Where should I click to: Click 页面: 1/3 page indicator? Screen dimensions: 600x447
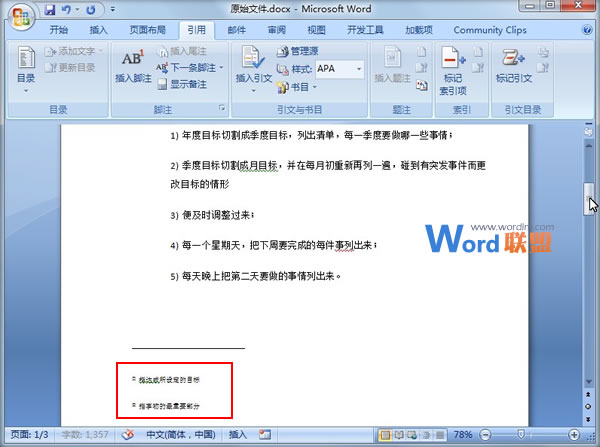click(x=29, y=435)
